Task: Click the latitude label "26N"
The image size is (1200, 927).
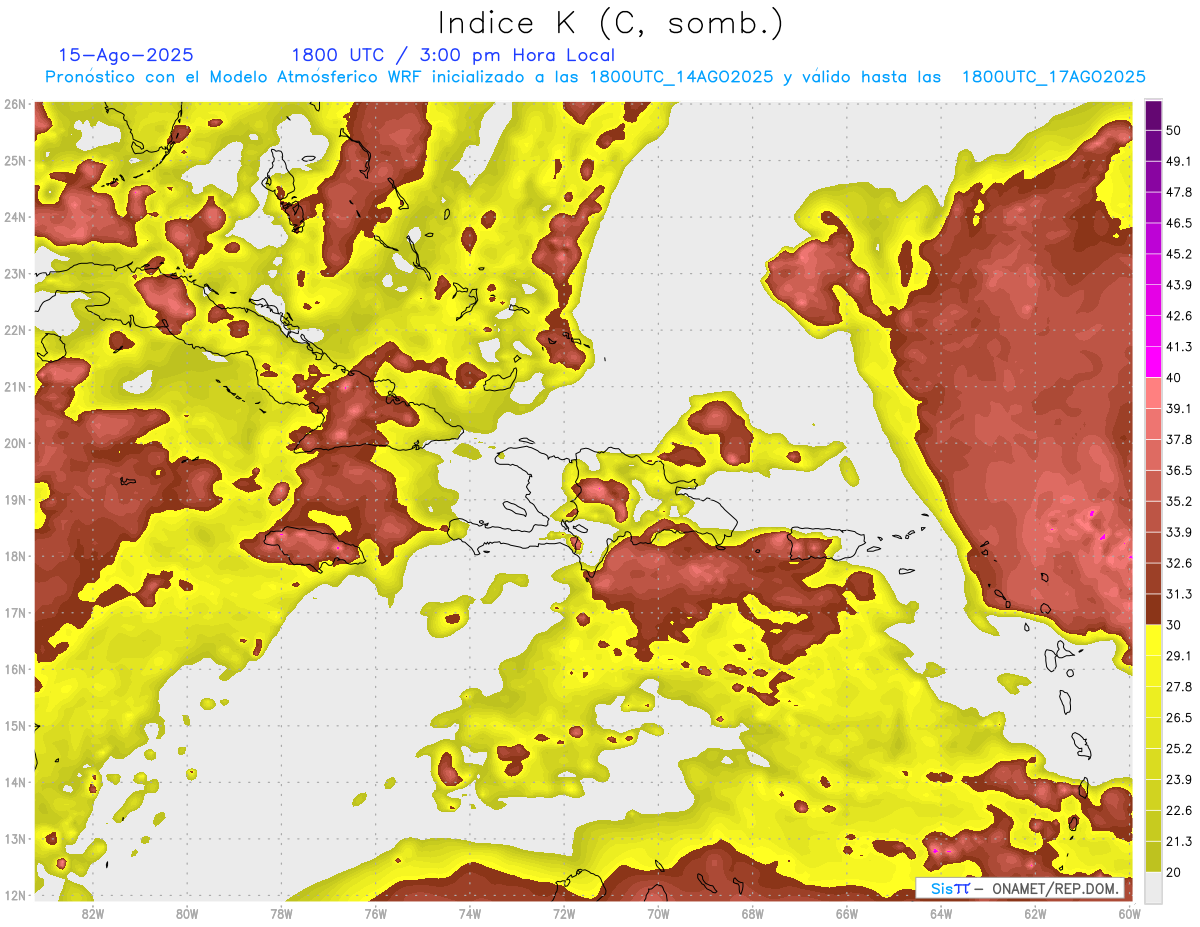Action: point(15,103)
